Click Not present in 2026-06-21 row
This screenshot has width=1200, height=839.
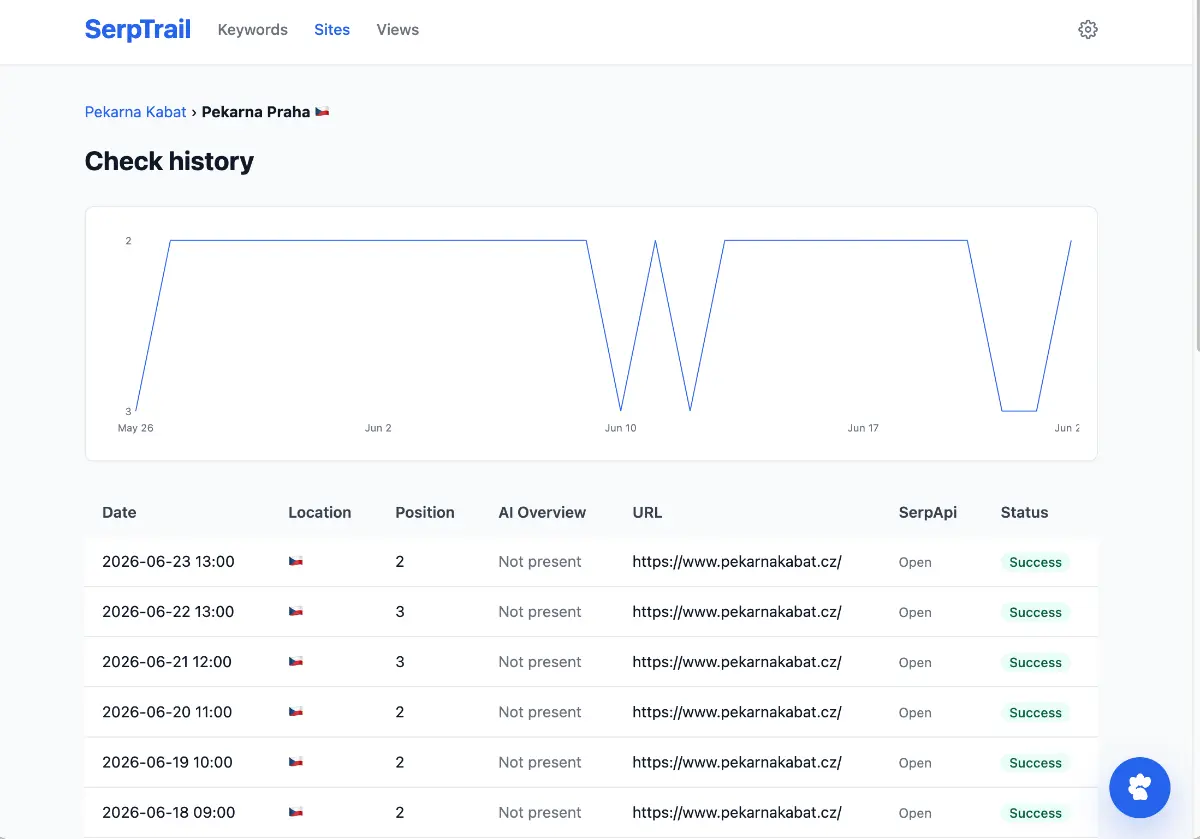[x=540, y=662]
